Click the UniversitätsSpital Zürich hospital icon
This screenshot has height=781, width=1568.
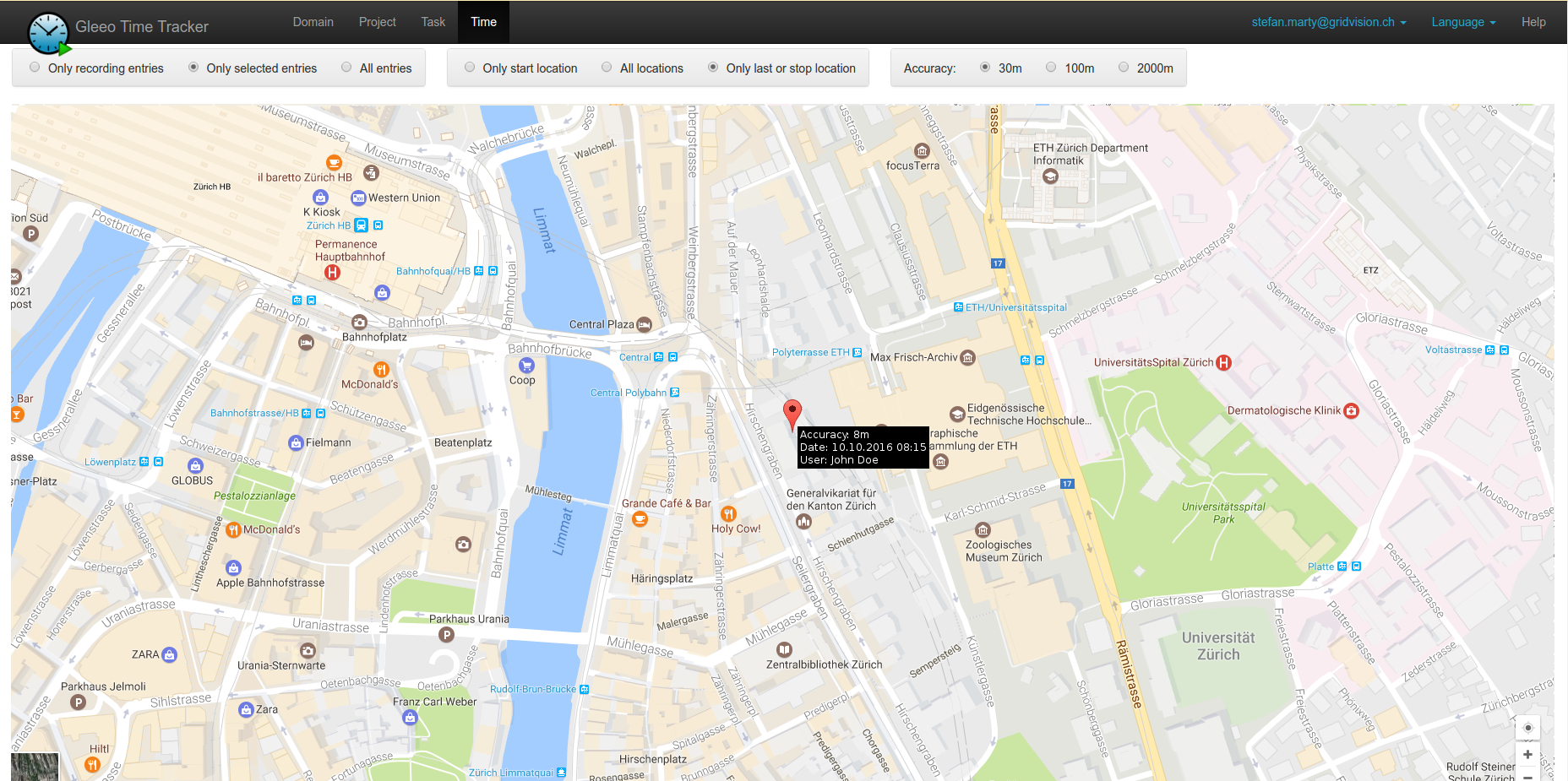tap(1223, 362)
